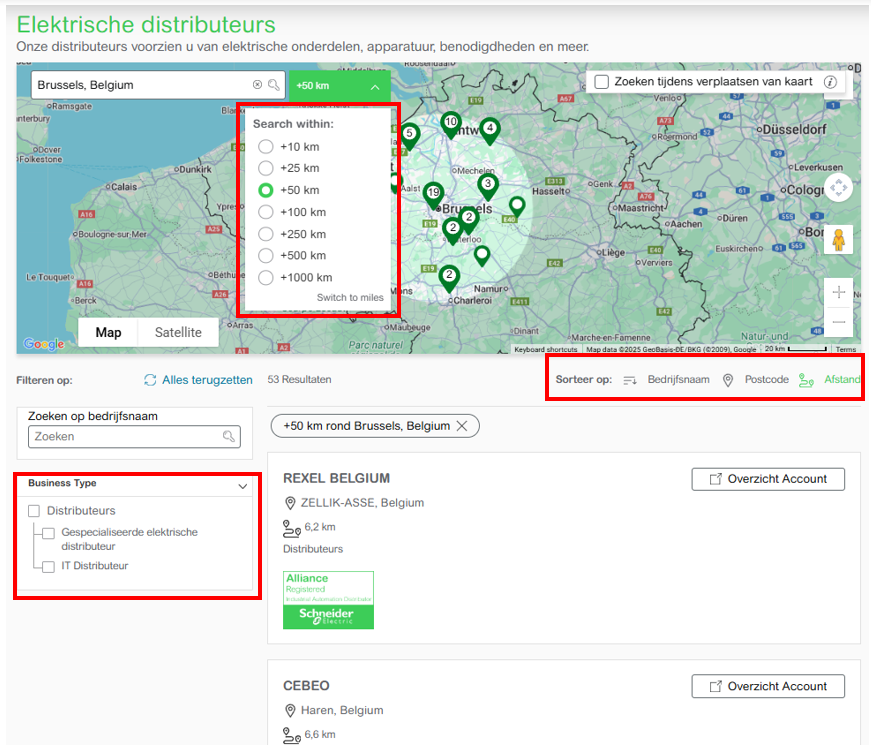Click Alles terugzetten reset link
This screenshot has height=750, width=871.
click(x=207, y=380)
